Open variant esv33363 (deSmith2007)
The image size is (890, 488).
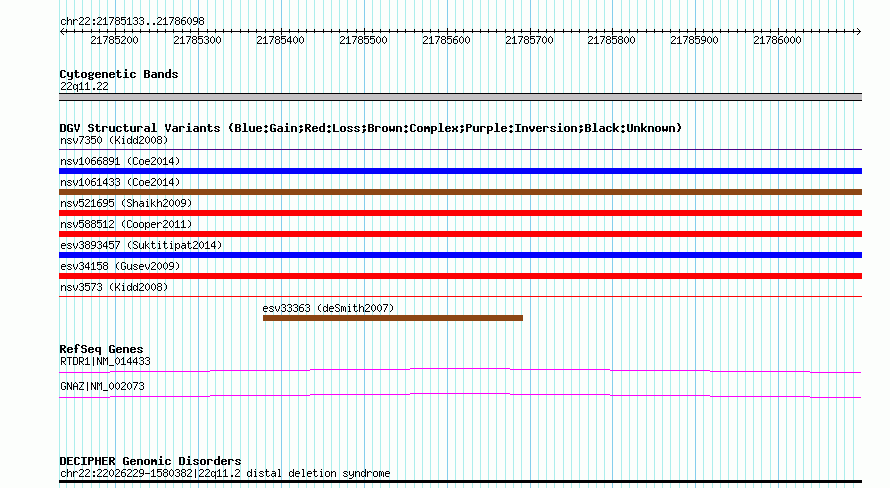[328, 308]
